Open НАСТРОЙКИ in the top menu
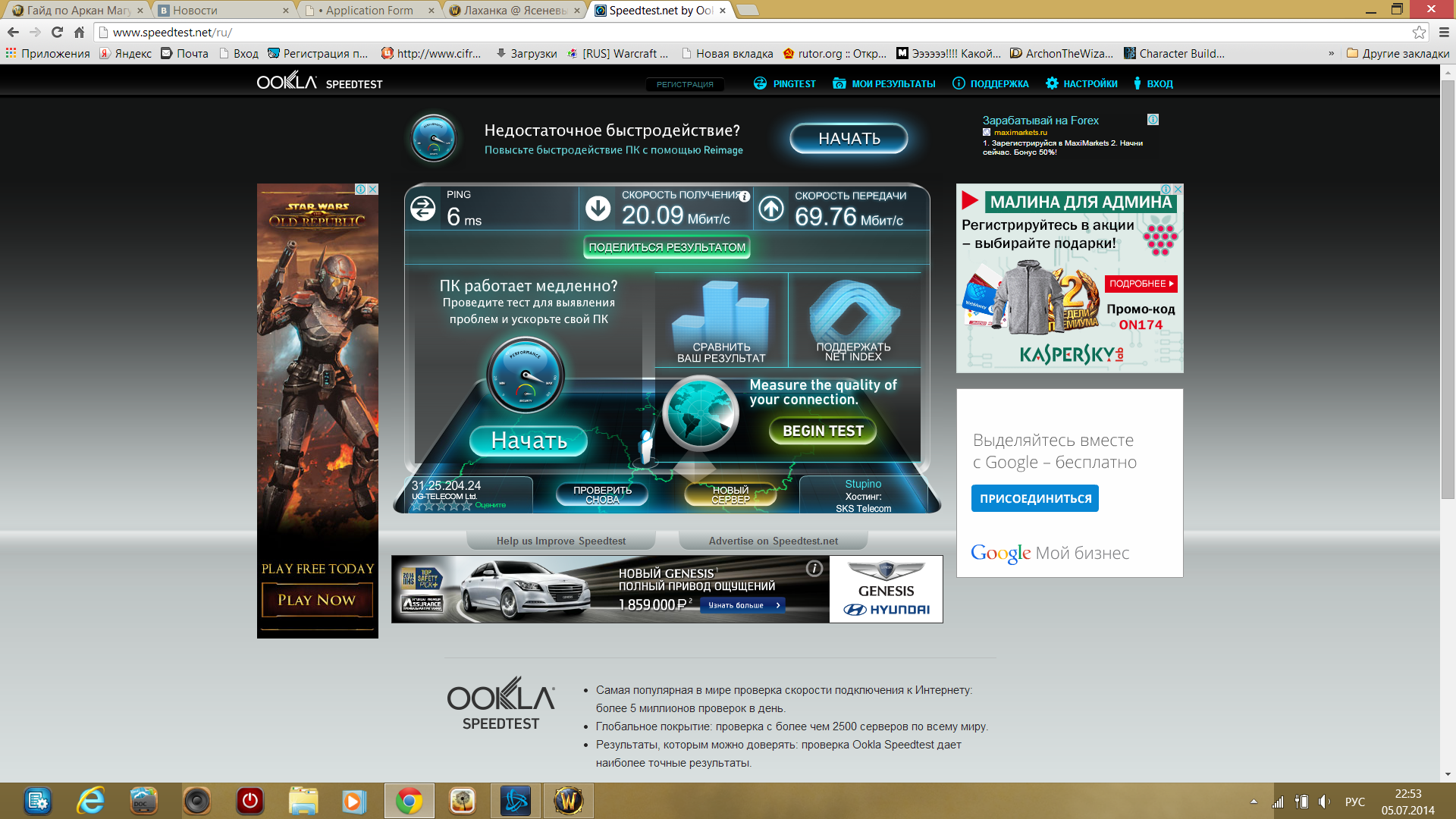This screenshot has width=1456, height=819. 1081,83
